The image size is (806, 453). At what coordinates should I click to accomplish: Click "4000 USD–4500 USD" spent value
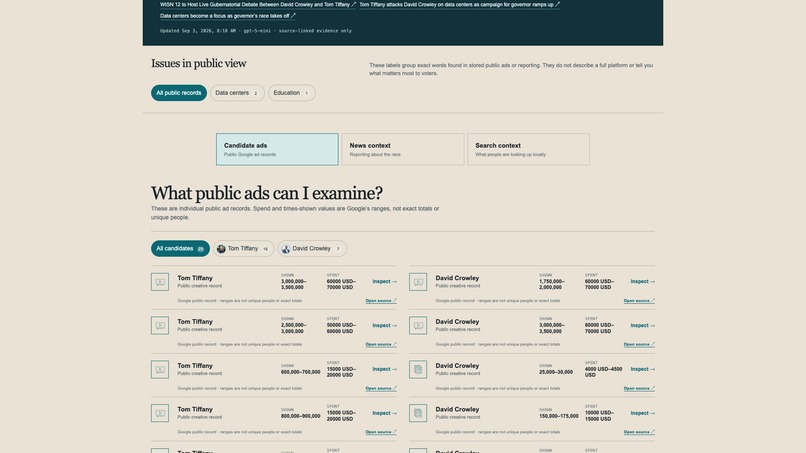coord(603,372)
